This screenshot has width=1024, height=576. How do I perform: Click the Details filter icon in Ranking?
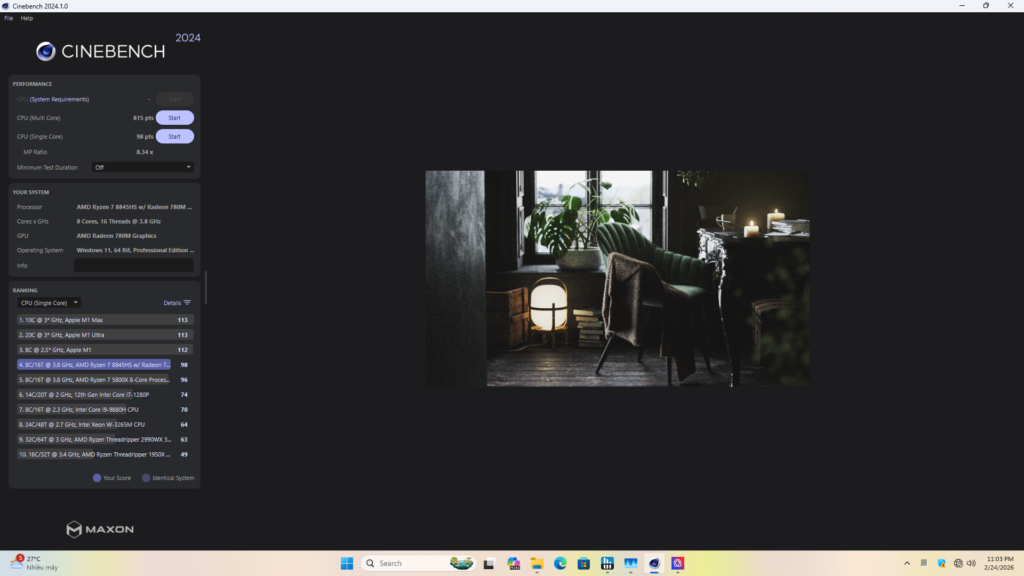tap(187, 303)
